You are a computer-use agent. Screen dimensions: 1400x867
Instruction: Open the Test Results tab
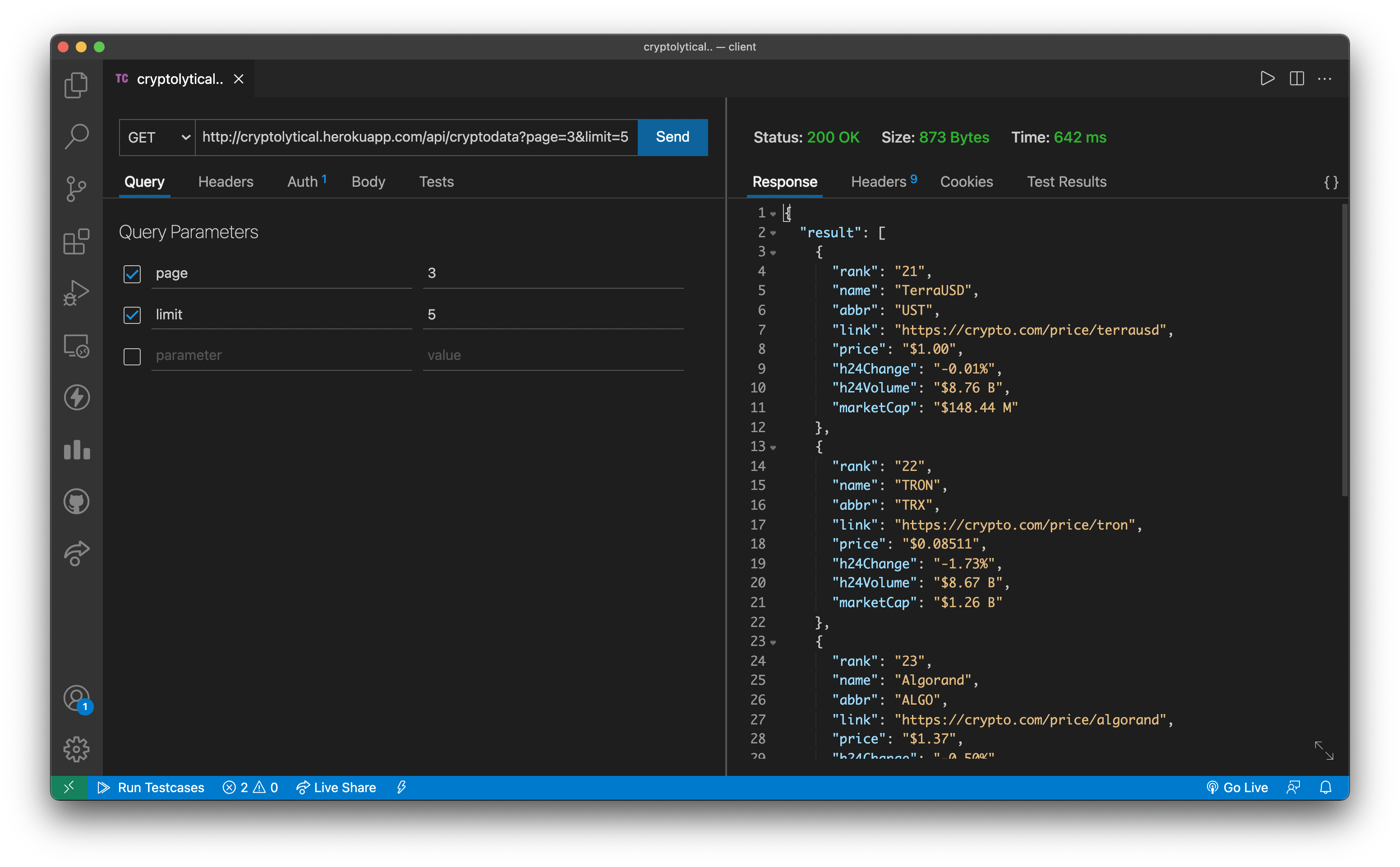click(x=1066, y=182)
